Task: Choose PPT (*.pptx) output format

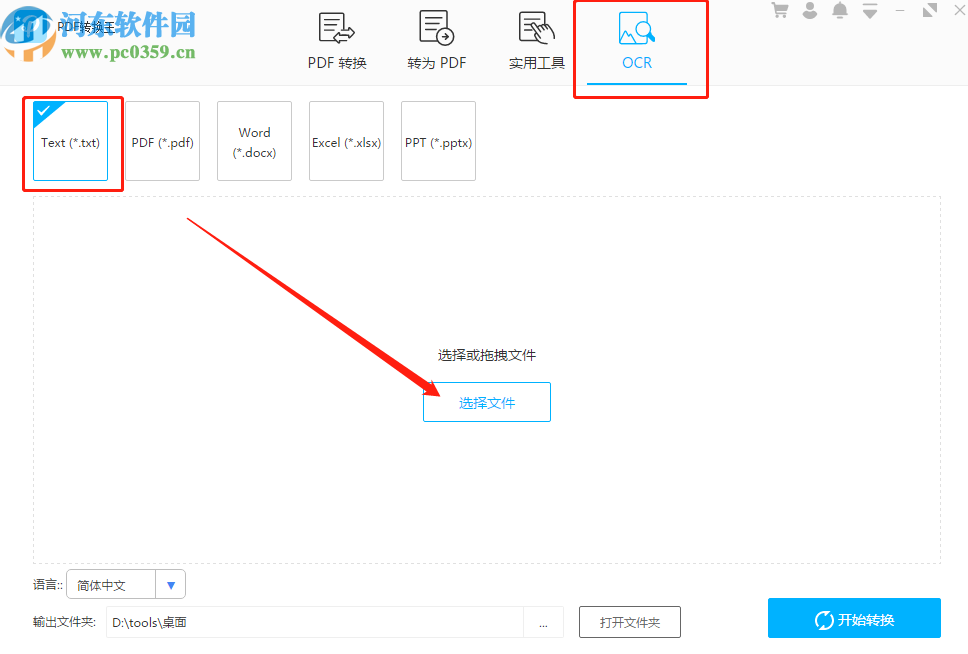Action: (x=438, y=141)
